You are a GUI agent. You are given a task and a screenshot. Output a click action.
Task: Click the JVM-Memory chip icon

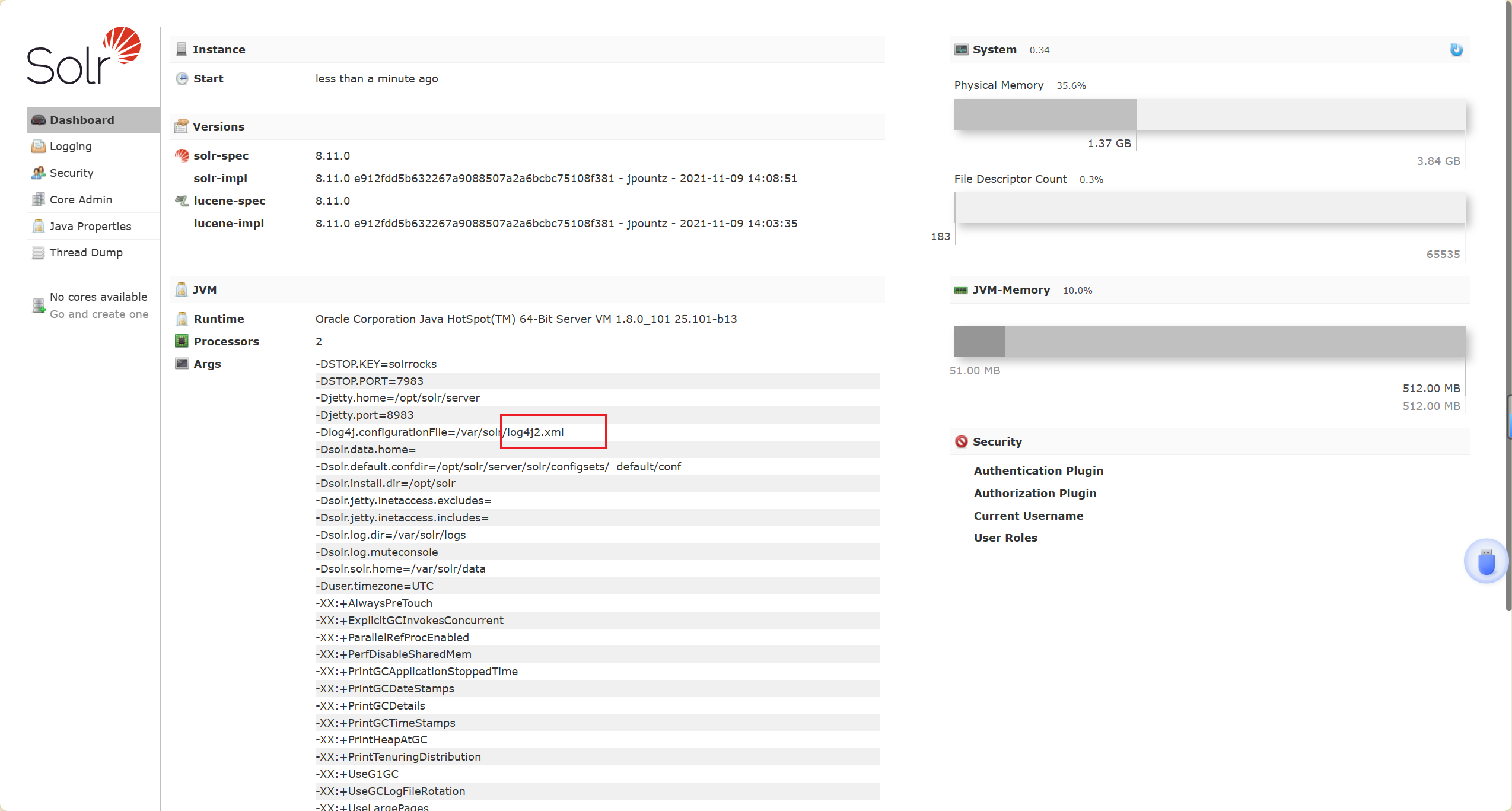[962, 290]
